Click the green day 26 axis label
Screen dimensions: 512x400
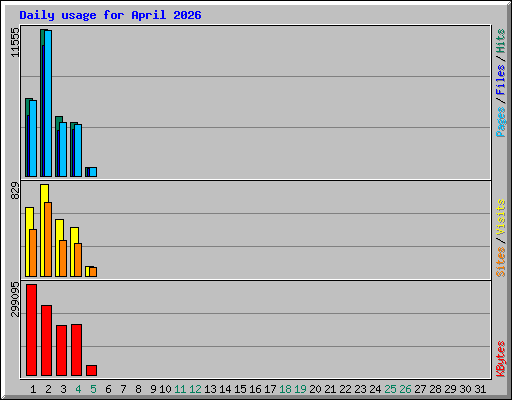405,389
